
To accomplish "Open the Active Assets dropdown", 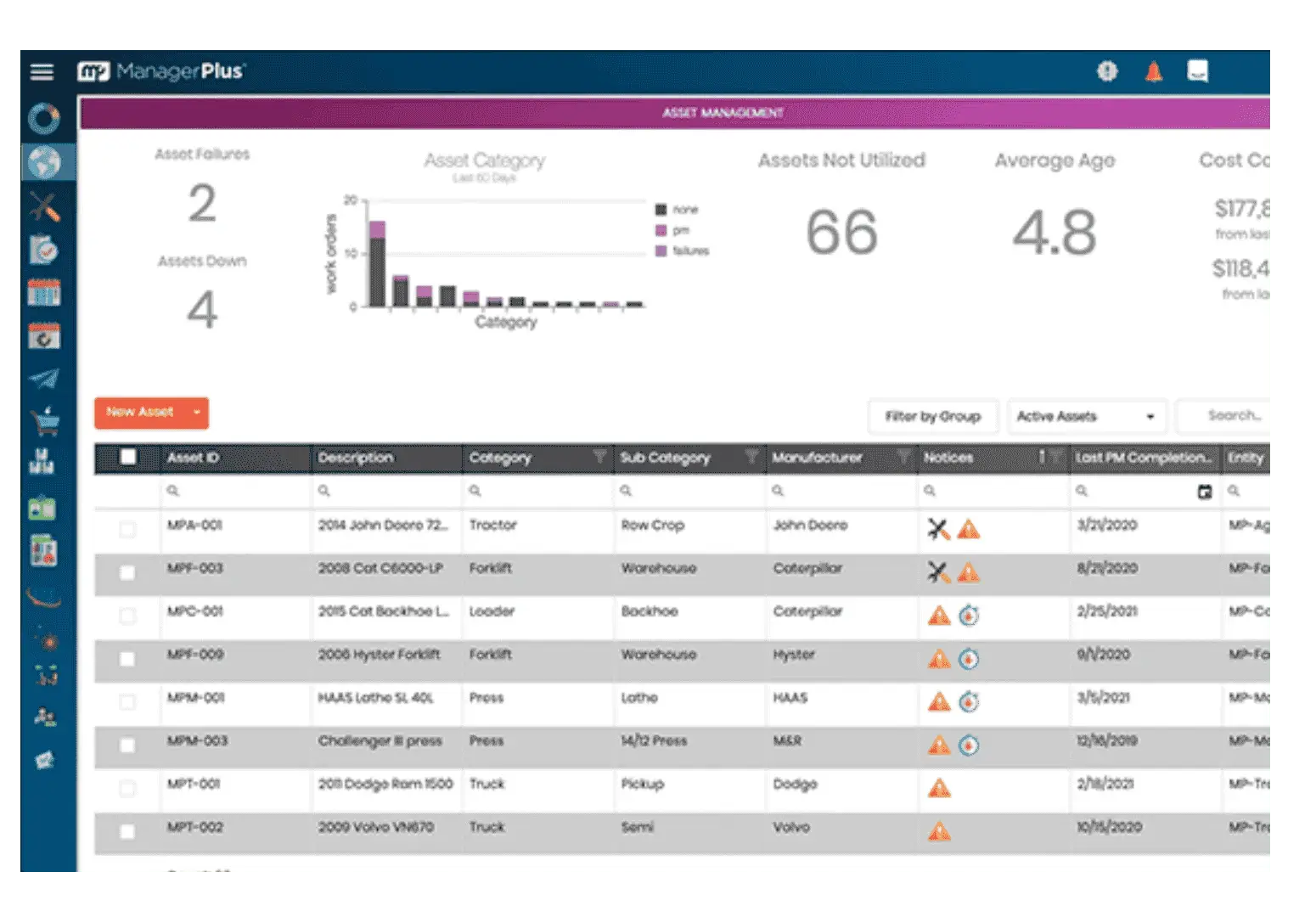I will [1085, 416].
